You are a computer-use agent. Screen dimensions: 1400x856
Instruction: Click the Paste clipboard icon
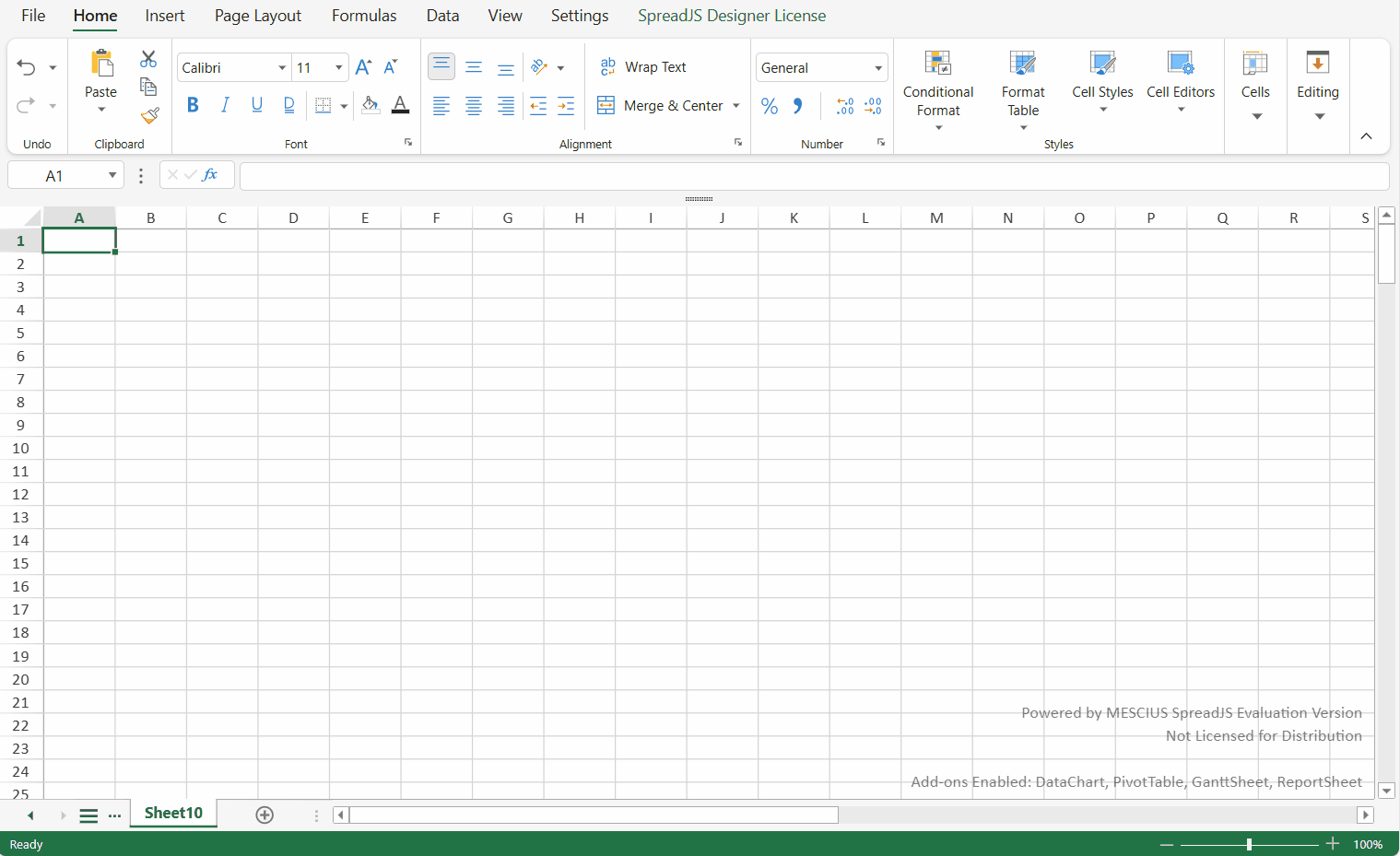click(101, 63)
